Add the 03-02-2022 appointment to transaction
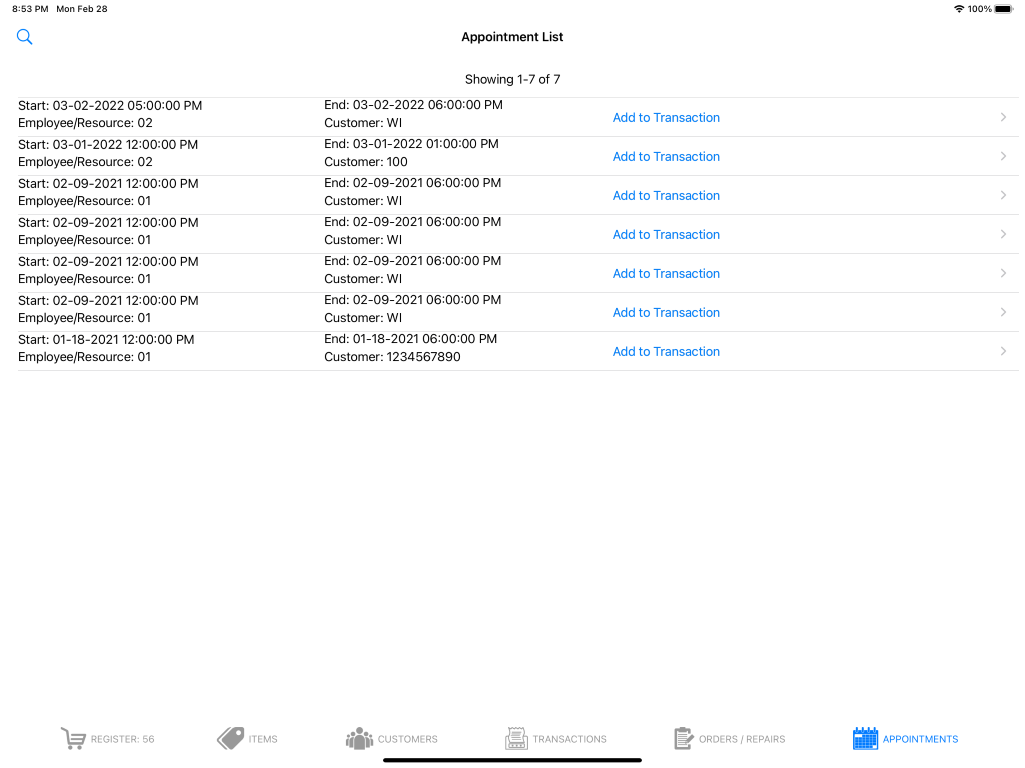This screenshot has height=768, width=1025. click(x=666, y=117)
